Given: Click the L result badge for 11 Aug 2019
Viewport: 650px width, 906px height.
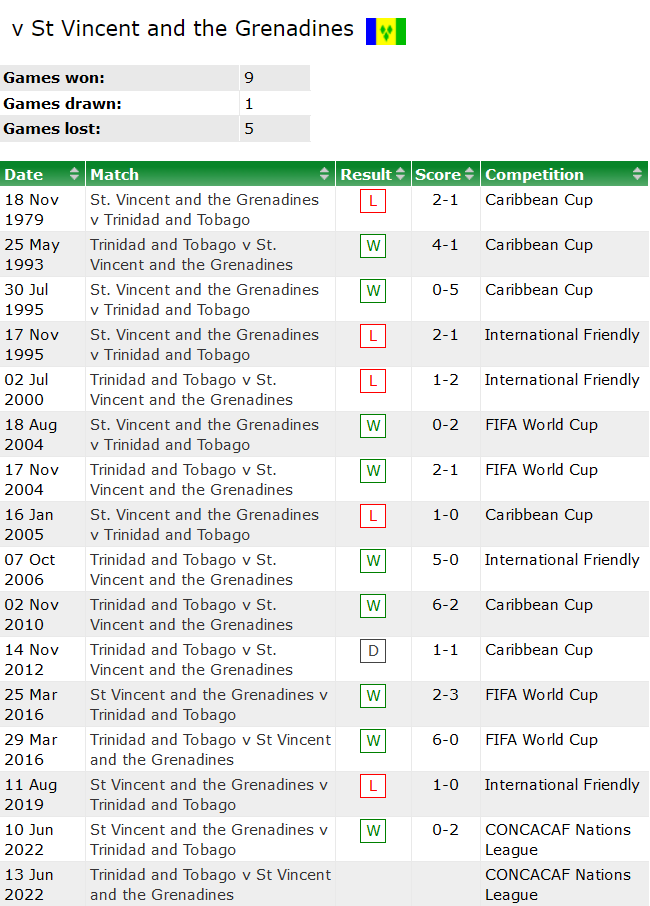Looking at the screenshot, I should tap(373, 786).
